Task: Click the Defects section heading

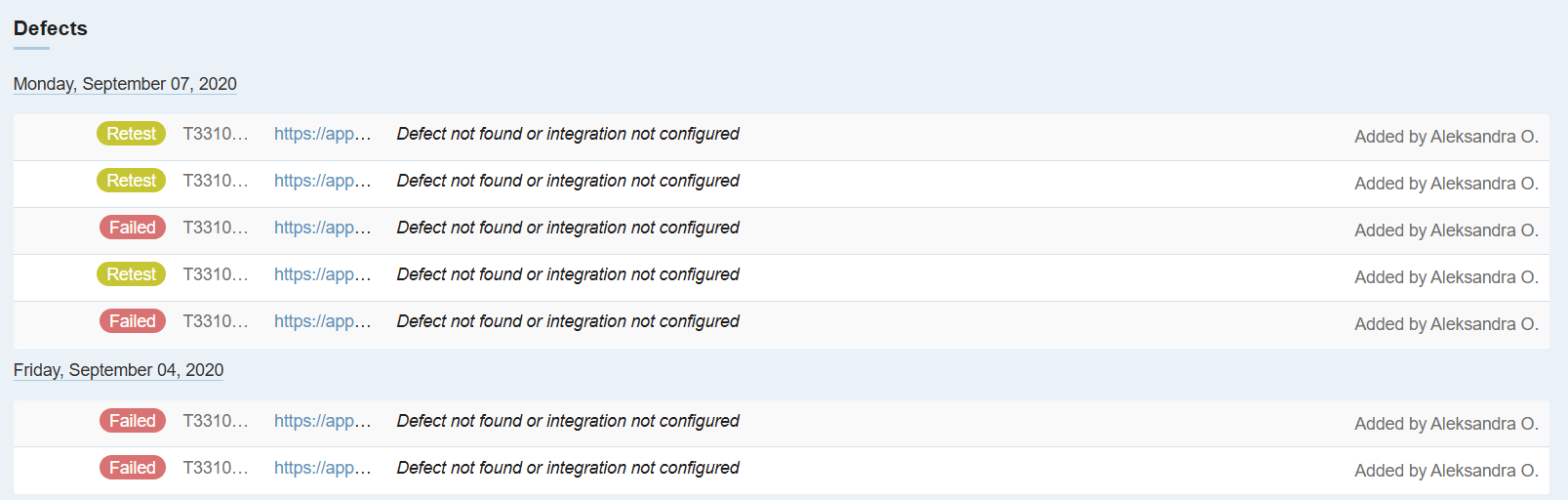Action: 51,28
